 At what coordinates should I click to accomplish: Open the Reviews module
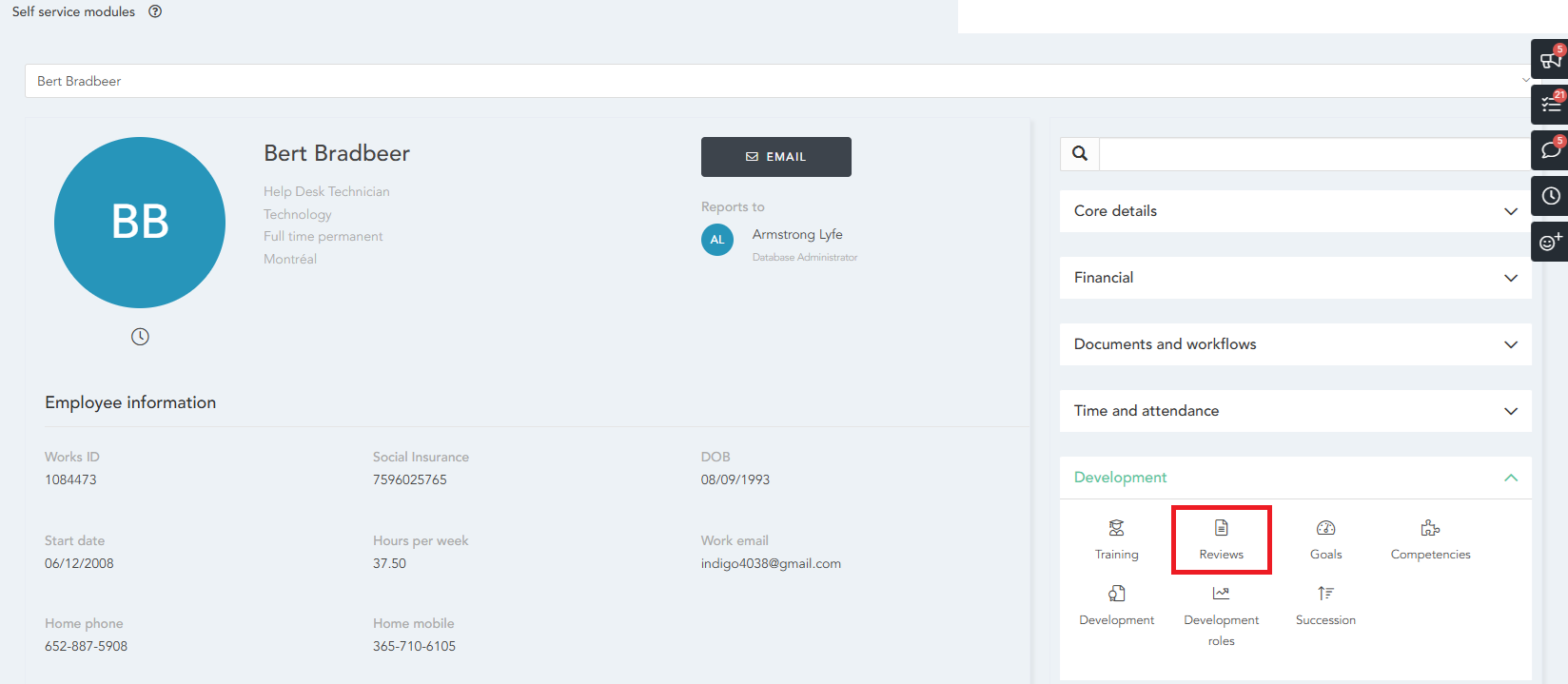pyautogui.click(x=1221, y=539)
